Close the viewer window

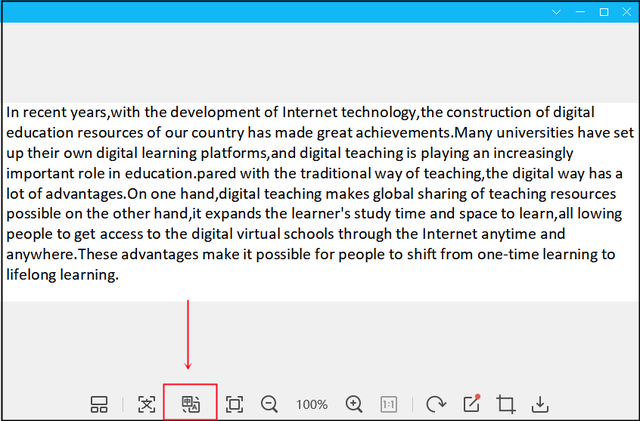point(627,12)
